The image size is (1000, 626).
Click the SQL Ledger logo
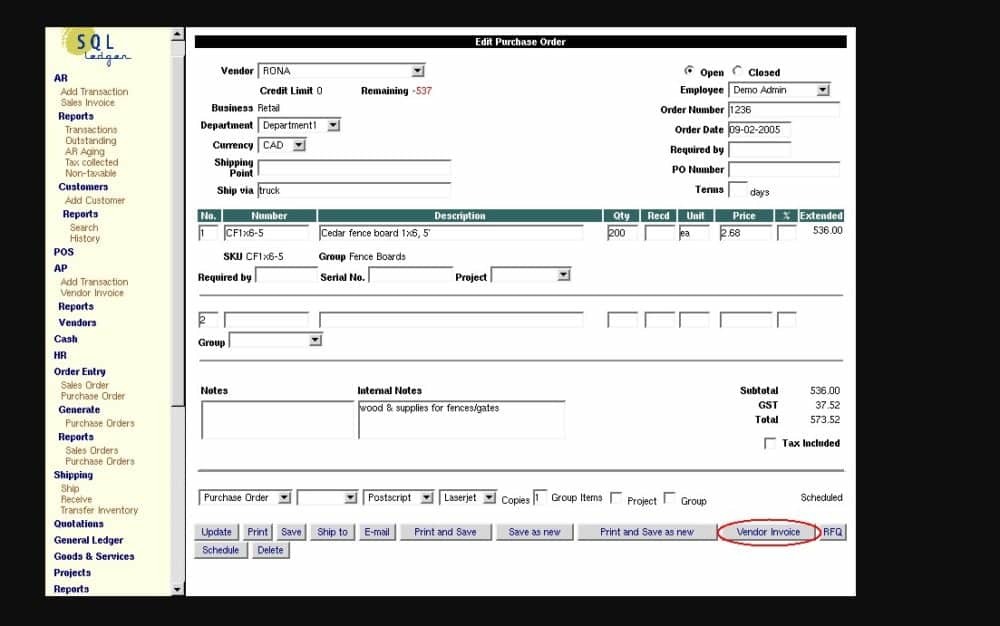96,47
